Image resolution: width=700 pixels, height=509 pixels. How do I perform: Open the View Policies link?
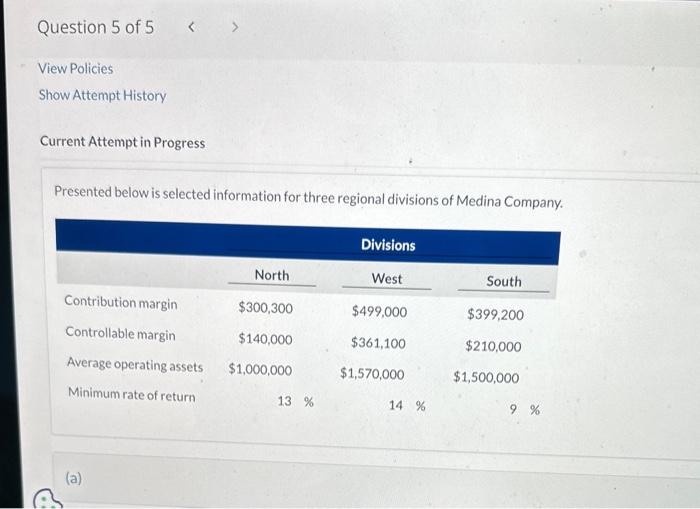[75, 69]
